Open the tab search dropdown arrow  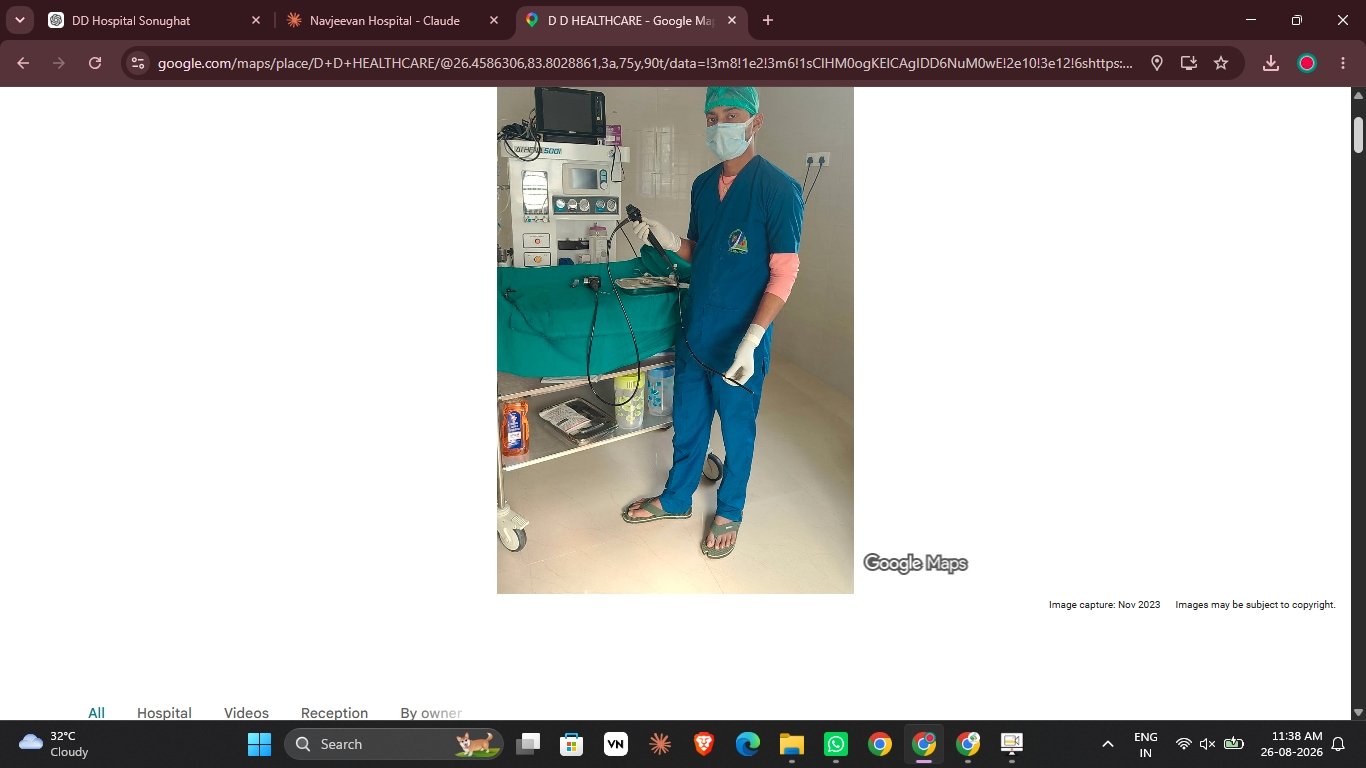(x=20, y=20)
